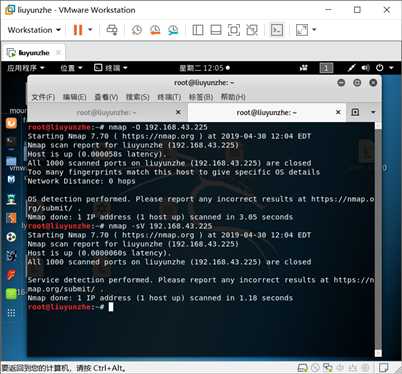
Task: Click the 'Network Distance: 0 hops' line
Action: pos(82,181)
